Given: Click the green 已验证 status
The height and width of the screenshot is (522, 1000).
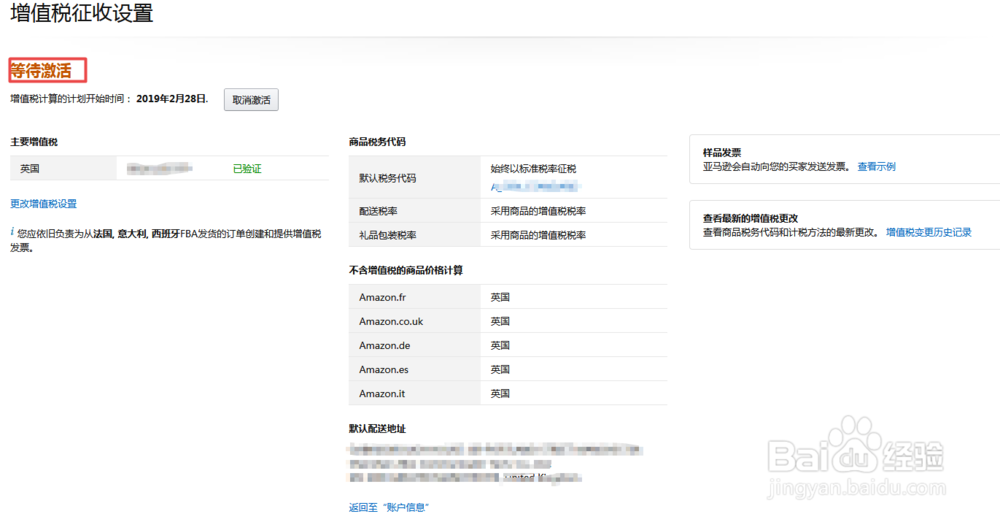Looking at the screenshot, I should click(x=247, y=168).
